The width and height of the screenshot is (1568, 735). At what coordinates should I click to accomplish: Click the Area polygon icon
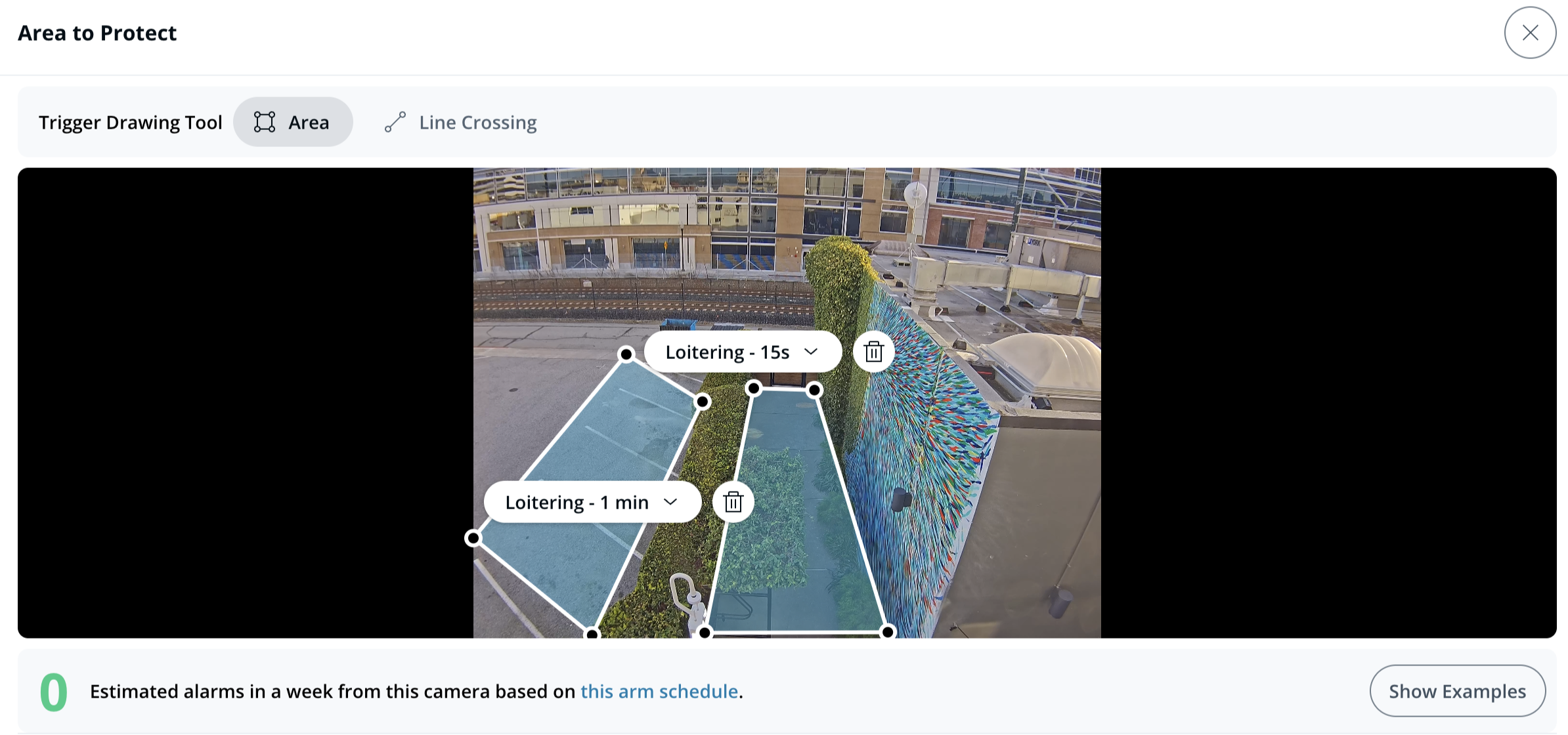[265, 122]
